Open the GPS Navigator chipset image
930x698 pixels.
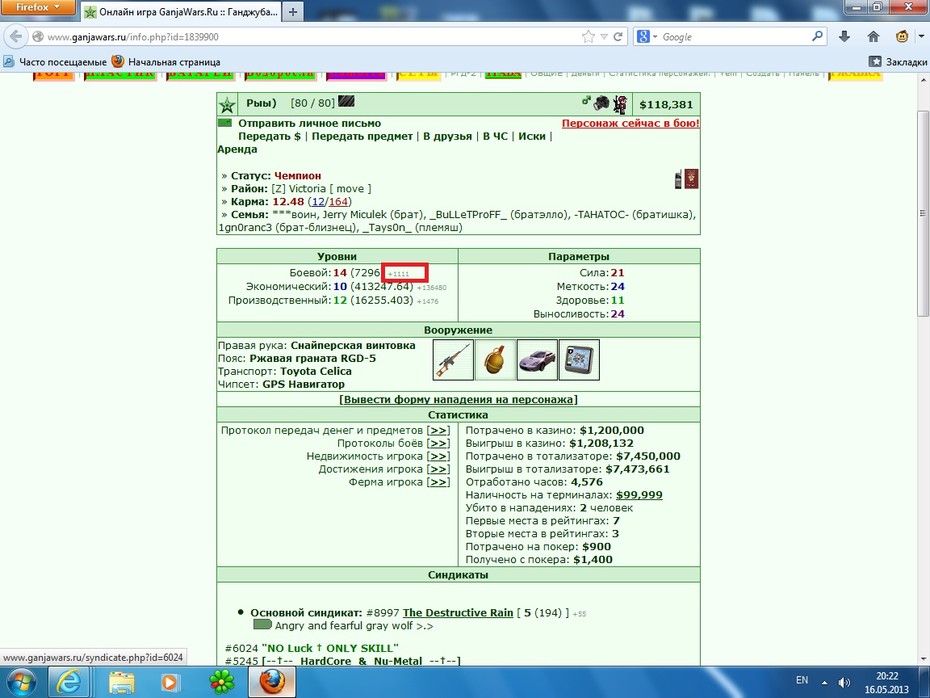(x=579, y=359)
